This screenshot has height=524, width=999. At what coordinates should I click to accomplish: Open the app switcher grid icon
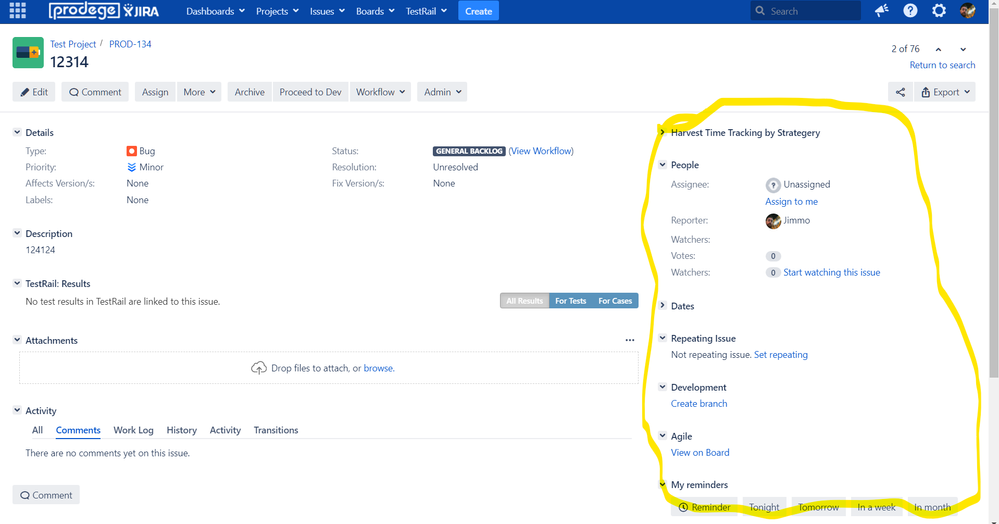tap(17, 11)
